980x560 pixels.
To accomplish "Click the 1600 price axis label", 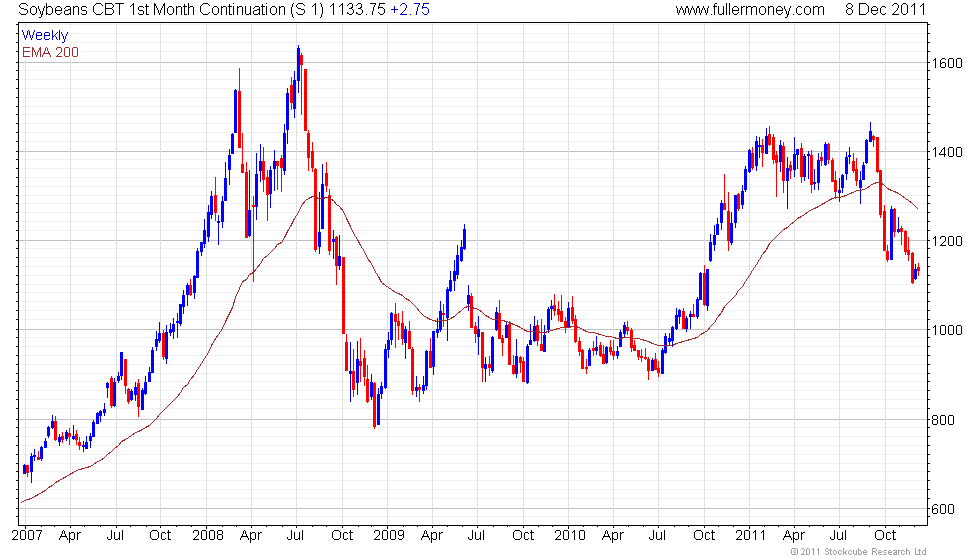I will 947,63.
